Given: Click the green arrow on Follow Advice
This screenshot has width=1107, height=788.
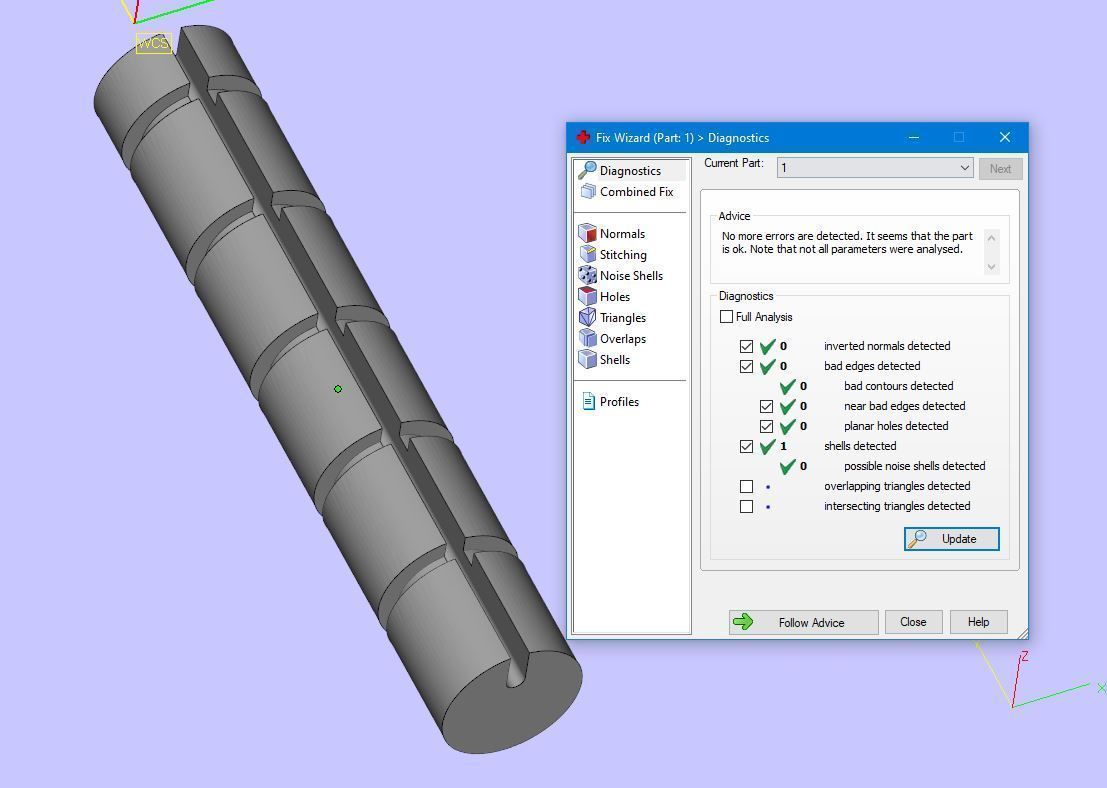Looking at the screenshot, I should [x=743, y=622].
